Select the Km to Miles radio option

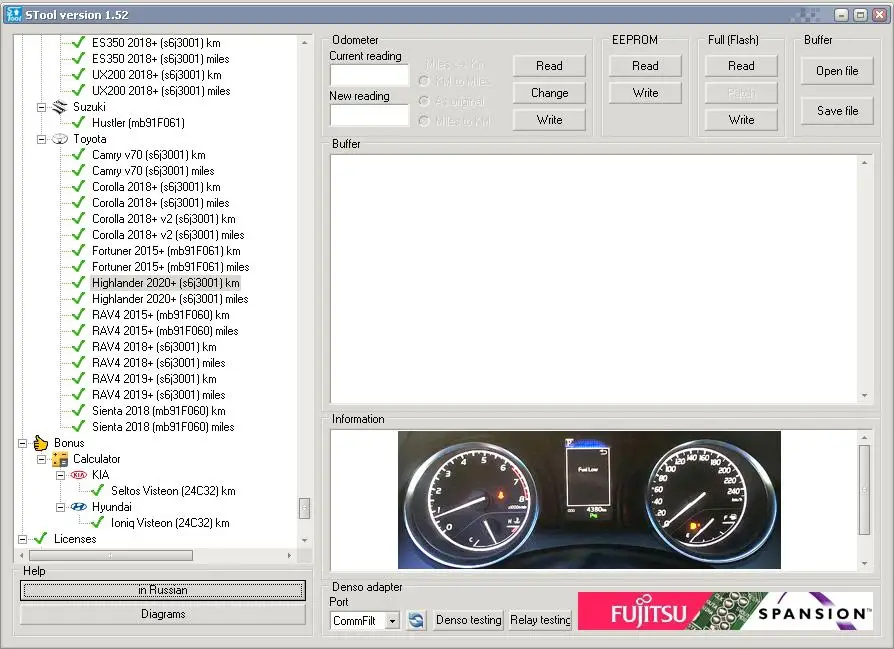pos(424,81)
